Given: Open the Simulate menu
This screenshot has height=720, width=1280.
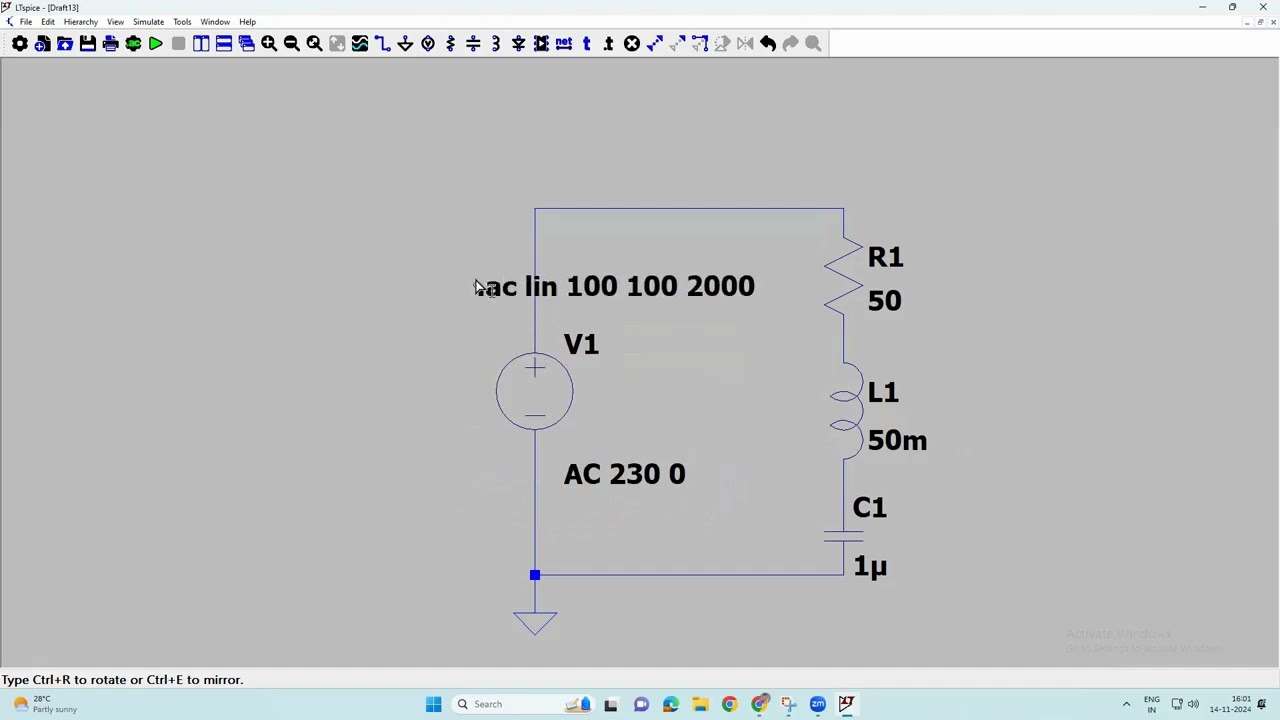Looking at the screenshot, I should (x=148, y=22).
